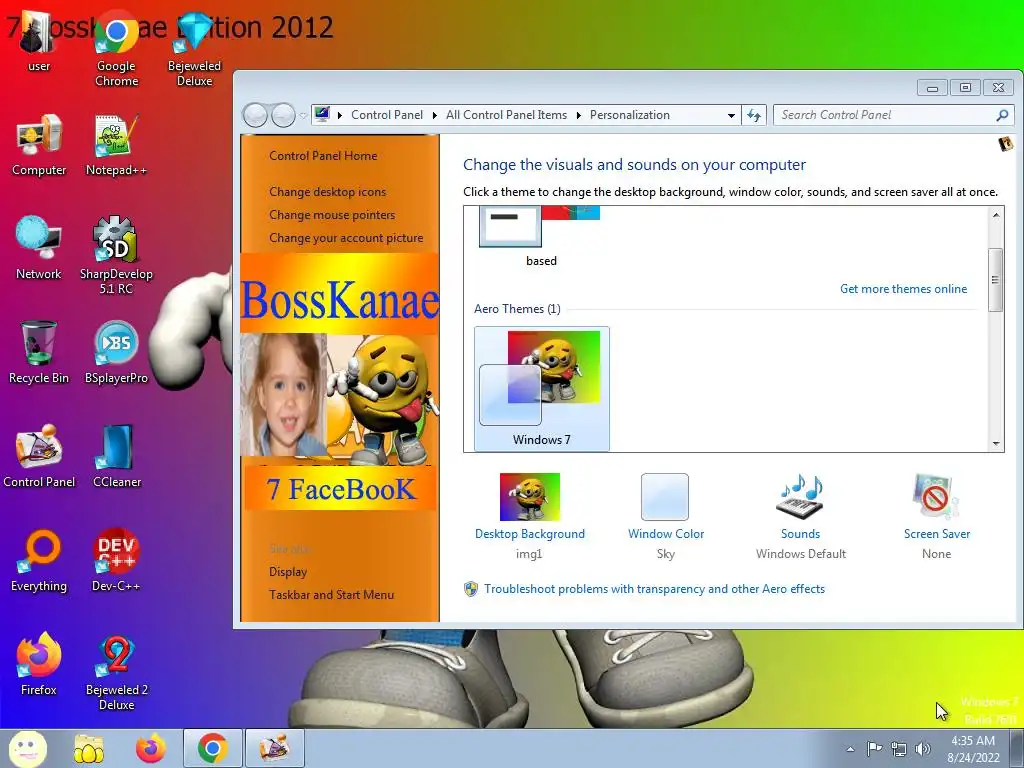Click the search magnifier in Control Panel
The image size is (1024, 768).
click(x=1002, y=116)
